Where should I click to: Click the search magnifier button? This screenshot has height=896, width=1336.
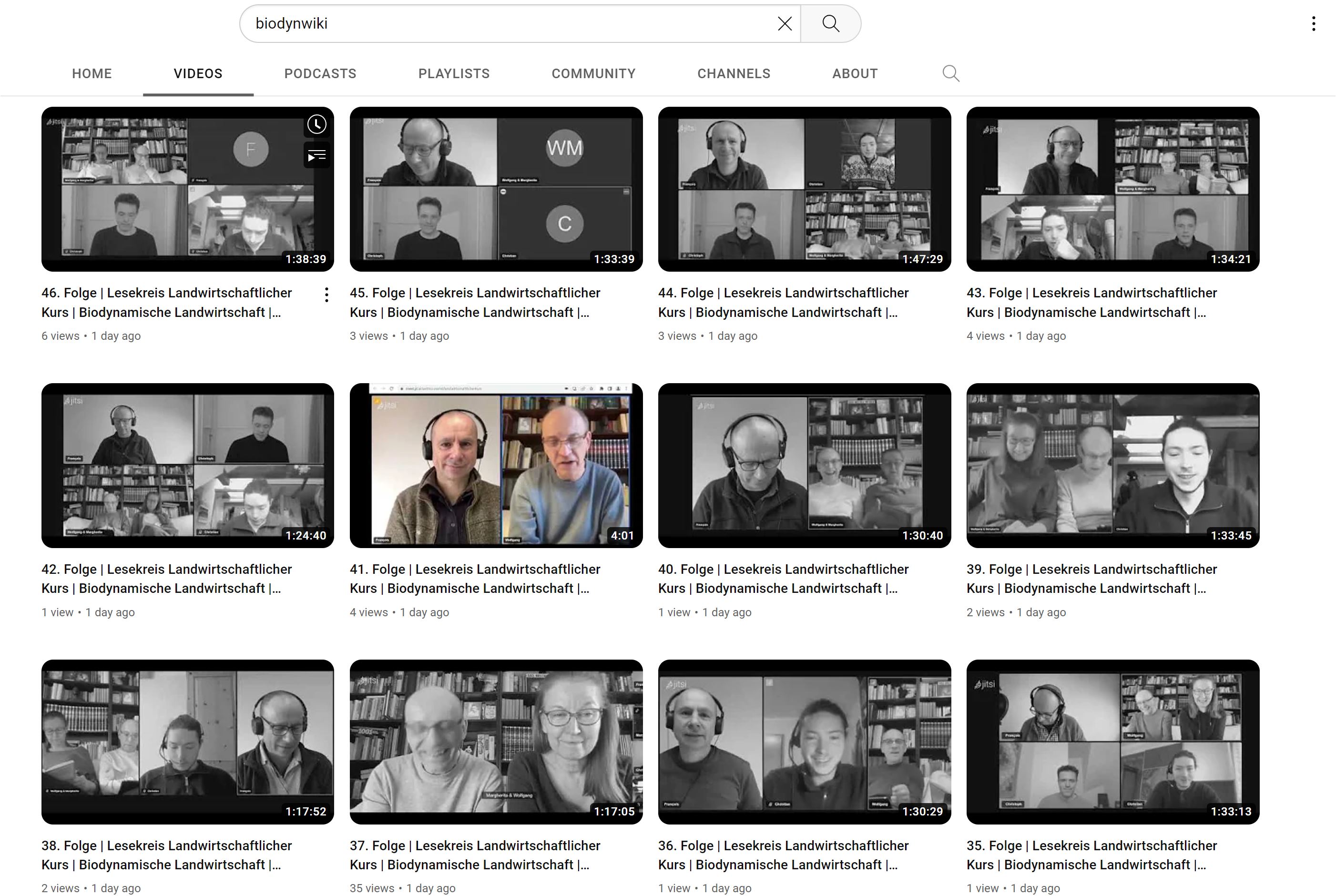coord(830,23)
